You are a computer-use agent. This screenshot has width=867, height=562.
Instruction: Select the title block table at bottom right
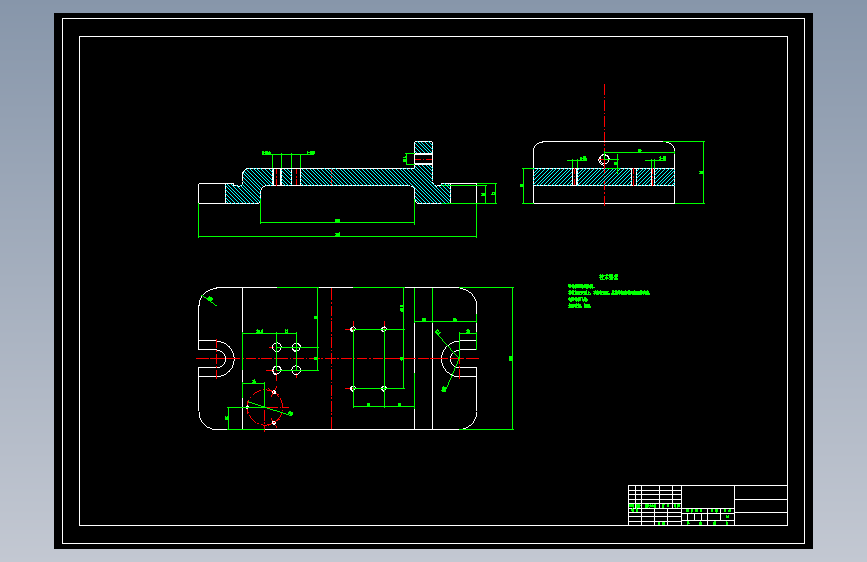pos(708,505)
